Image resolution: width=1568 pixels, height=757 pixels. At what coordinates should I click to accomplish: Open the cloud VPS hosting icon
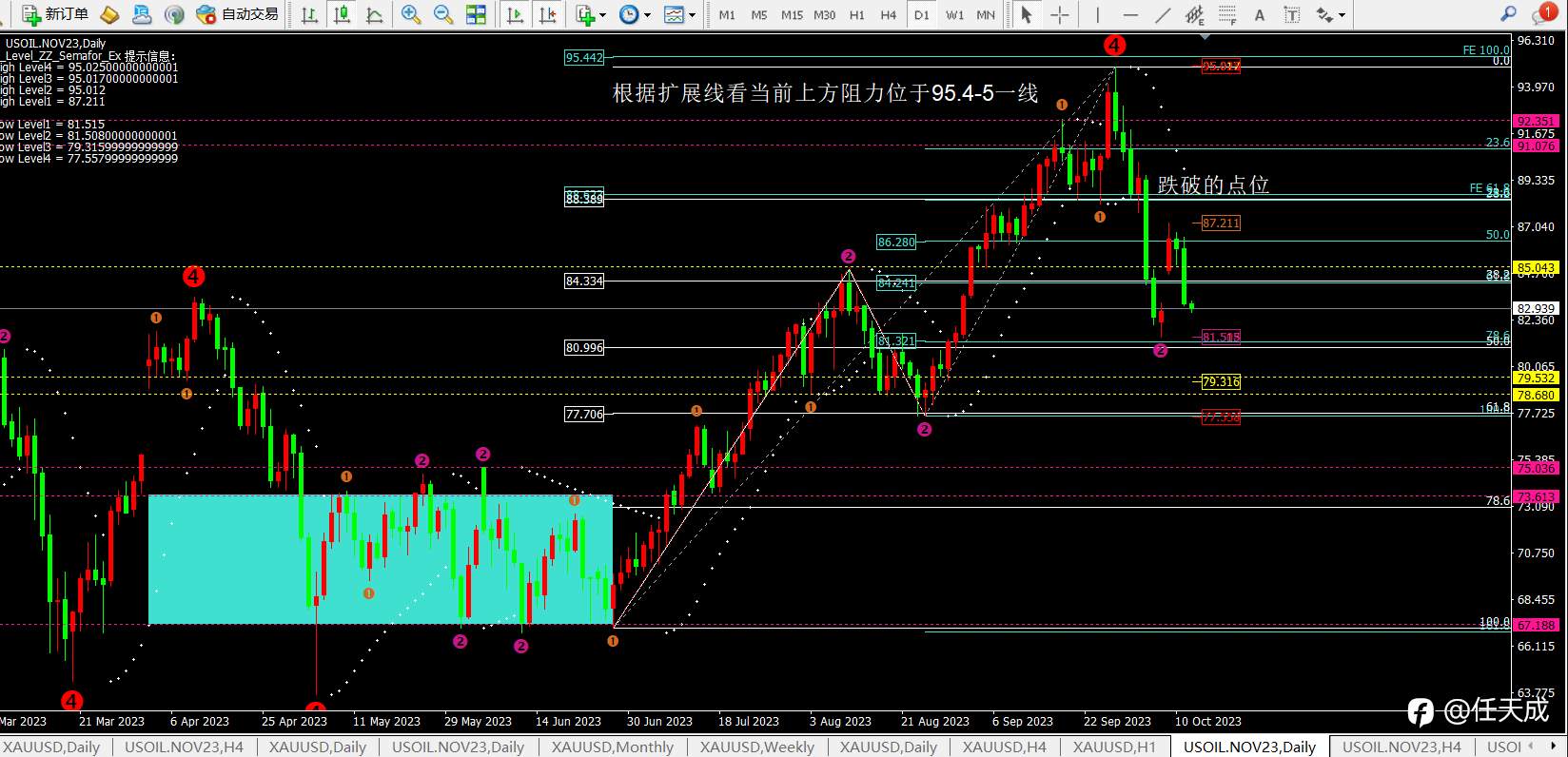(142, 14)
